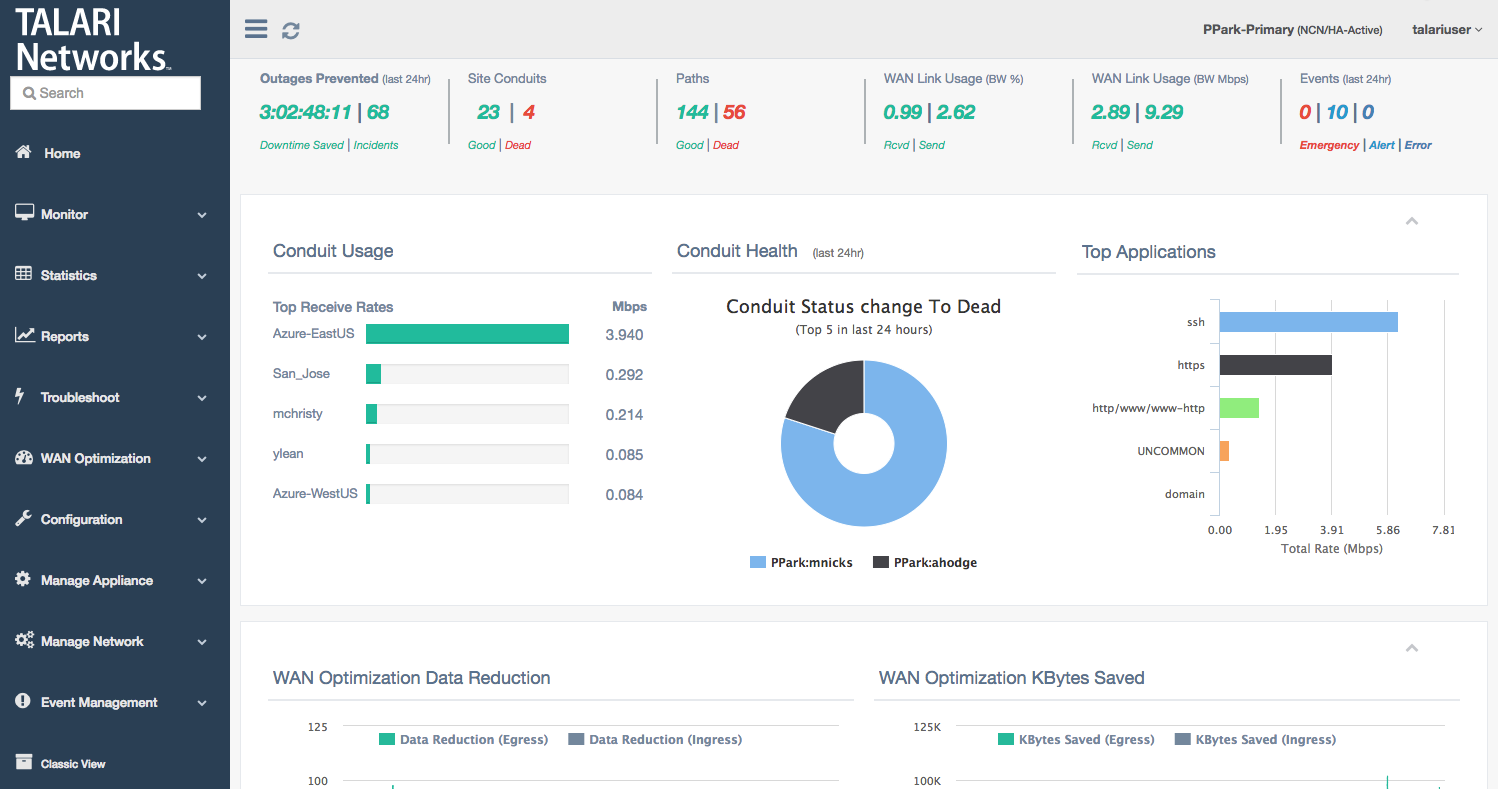1498x789 pixels.
Task: Expand the Event Management menu chevron
Action: (202, 703)
